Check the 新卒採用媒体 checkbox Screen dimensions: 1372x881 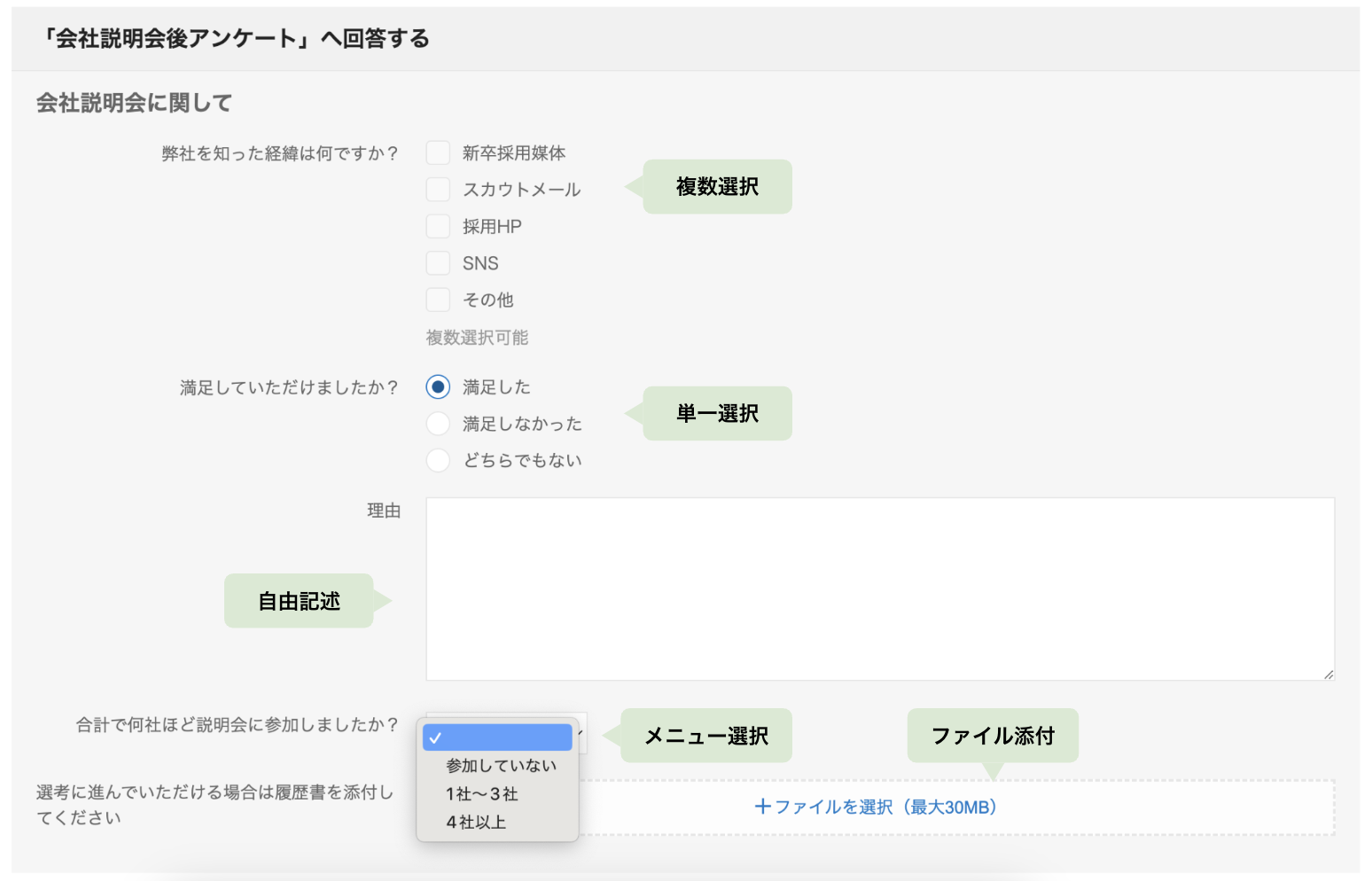(438, 152)
